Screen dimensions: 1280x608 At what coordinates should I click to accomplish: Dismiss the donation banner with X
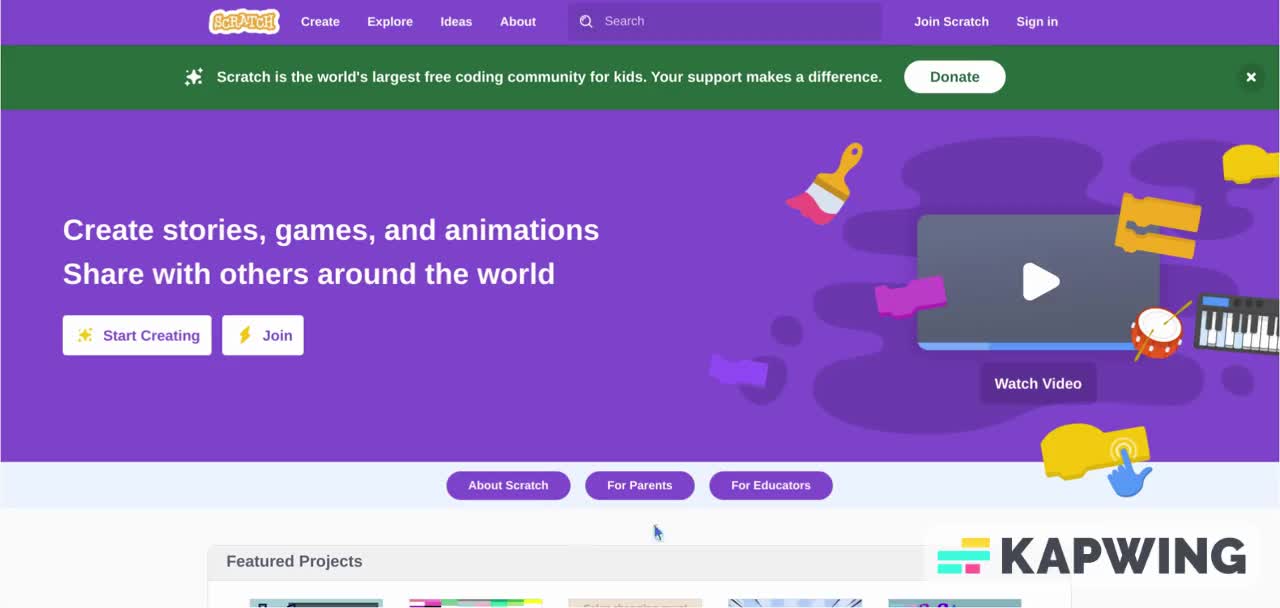point(1251,77)
